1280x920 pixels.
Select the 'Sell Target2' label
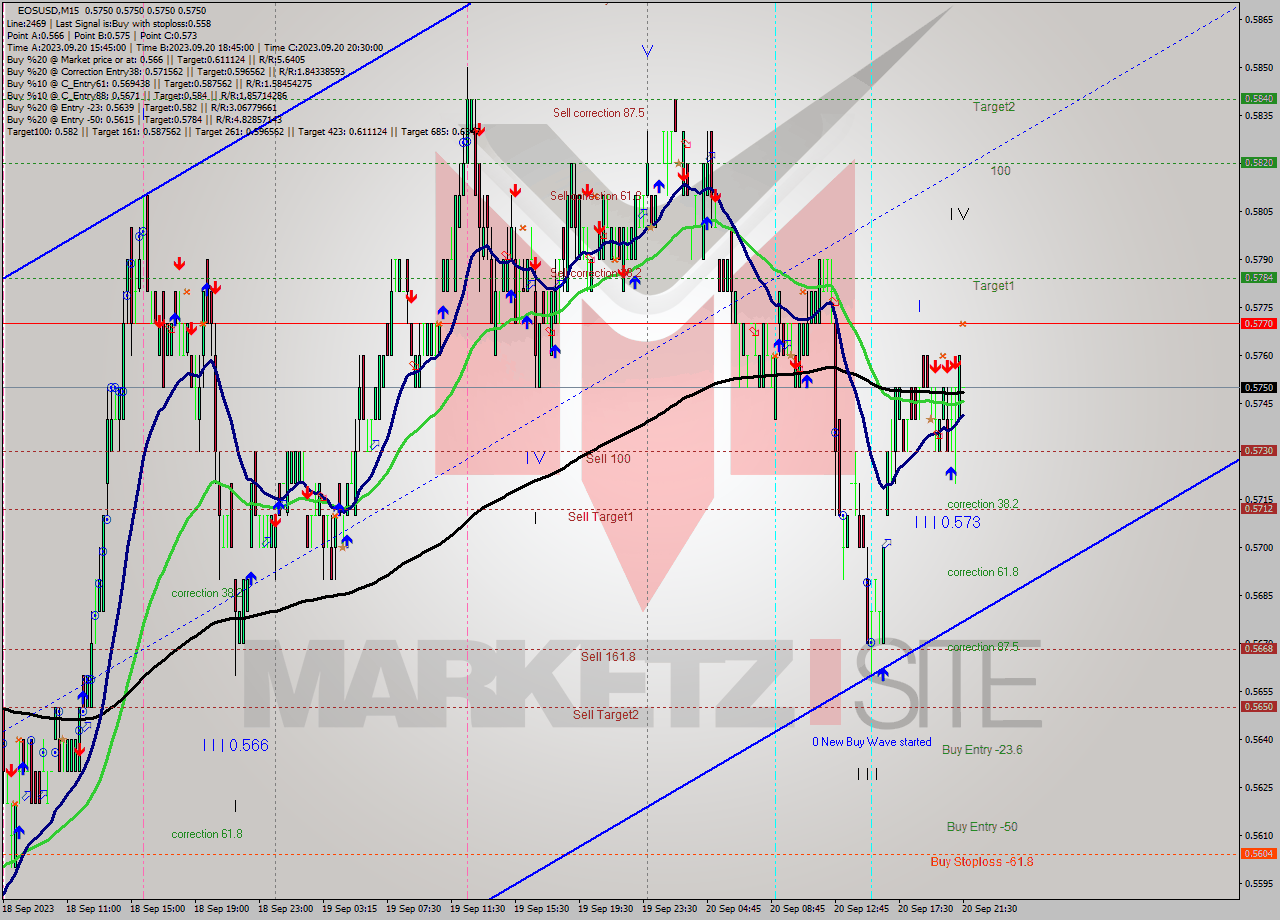coord(605,714)
